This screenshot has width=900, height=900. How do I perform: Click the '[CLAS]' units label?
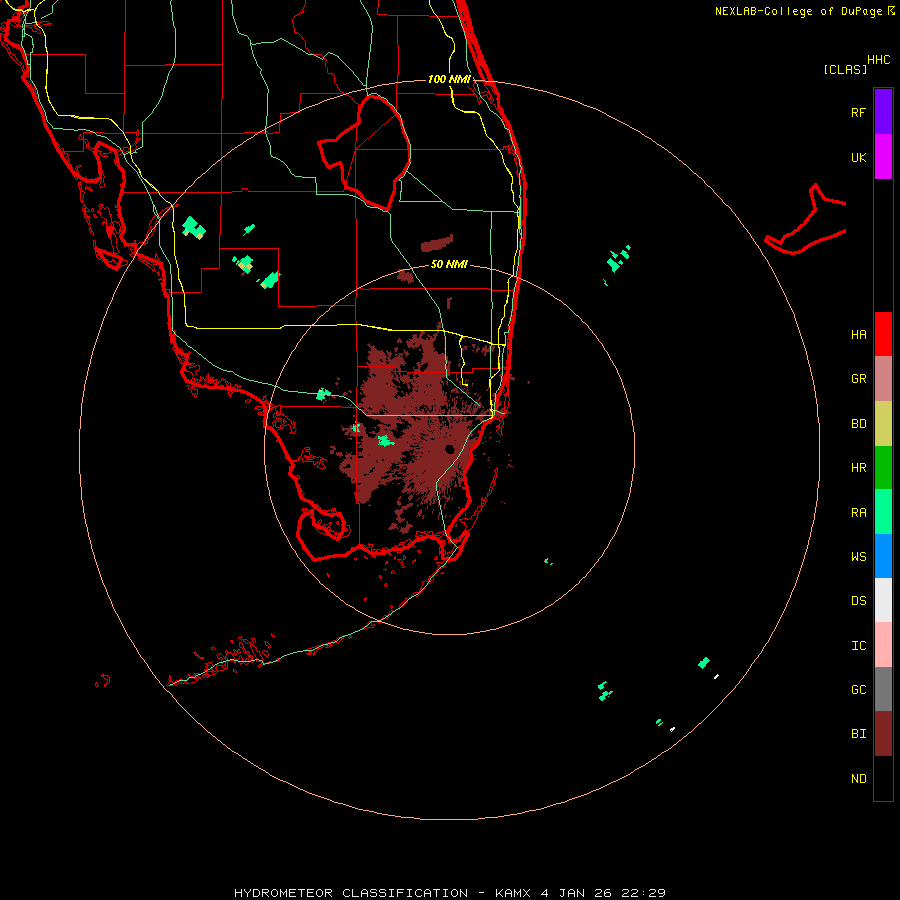[x=845, y=69]
